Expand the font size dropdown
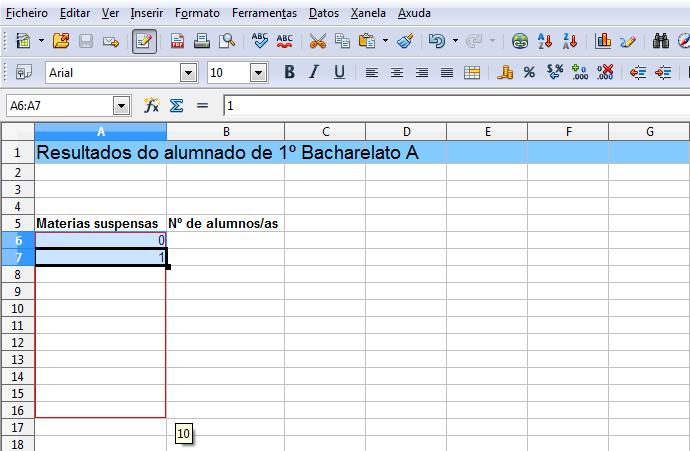Screen dimensions: 690x451 pos(258,72)
